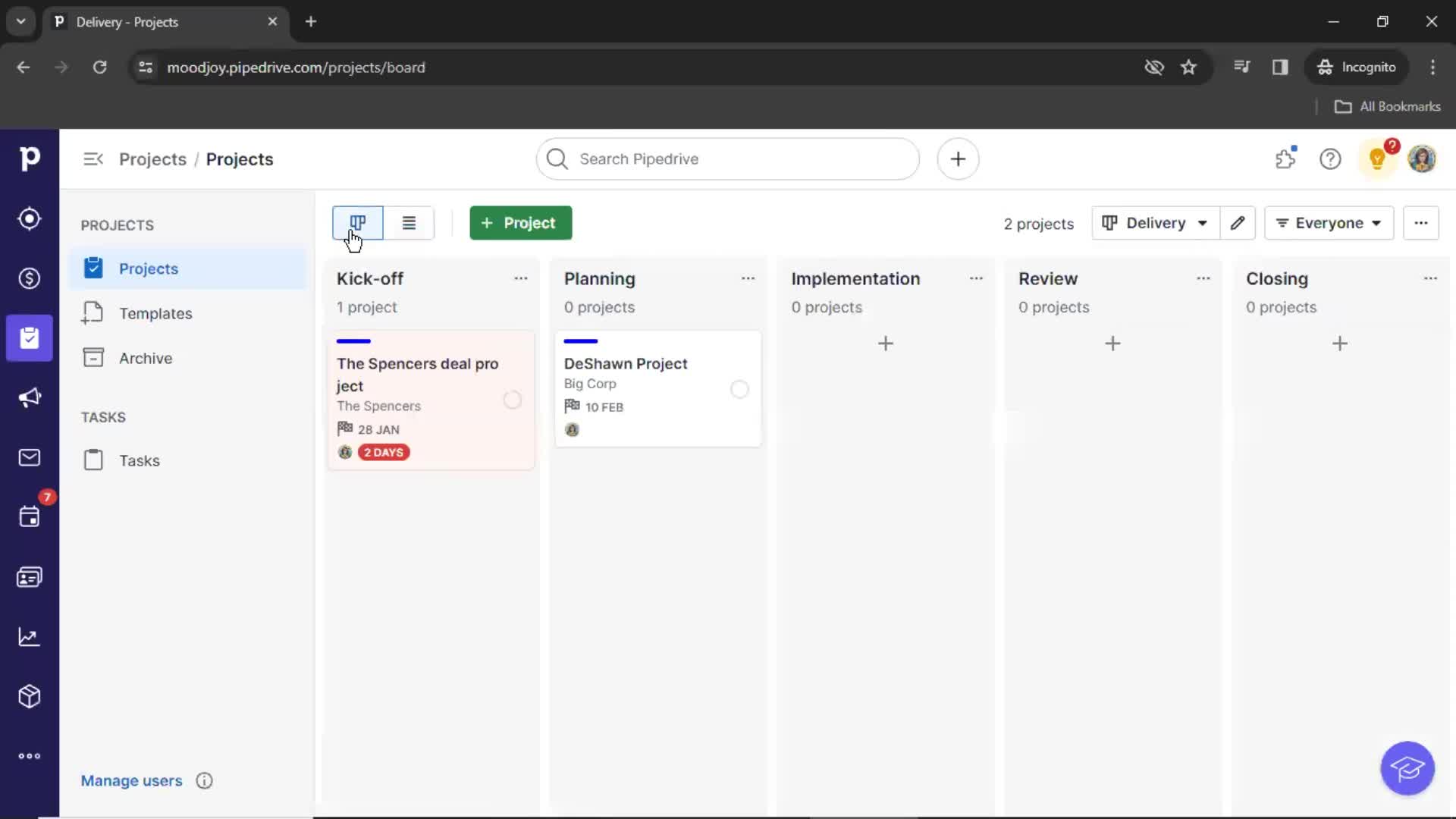Viewport: 1456px width, 819px height.
Task: Click Add new Project button
Action: click(519, 222)
